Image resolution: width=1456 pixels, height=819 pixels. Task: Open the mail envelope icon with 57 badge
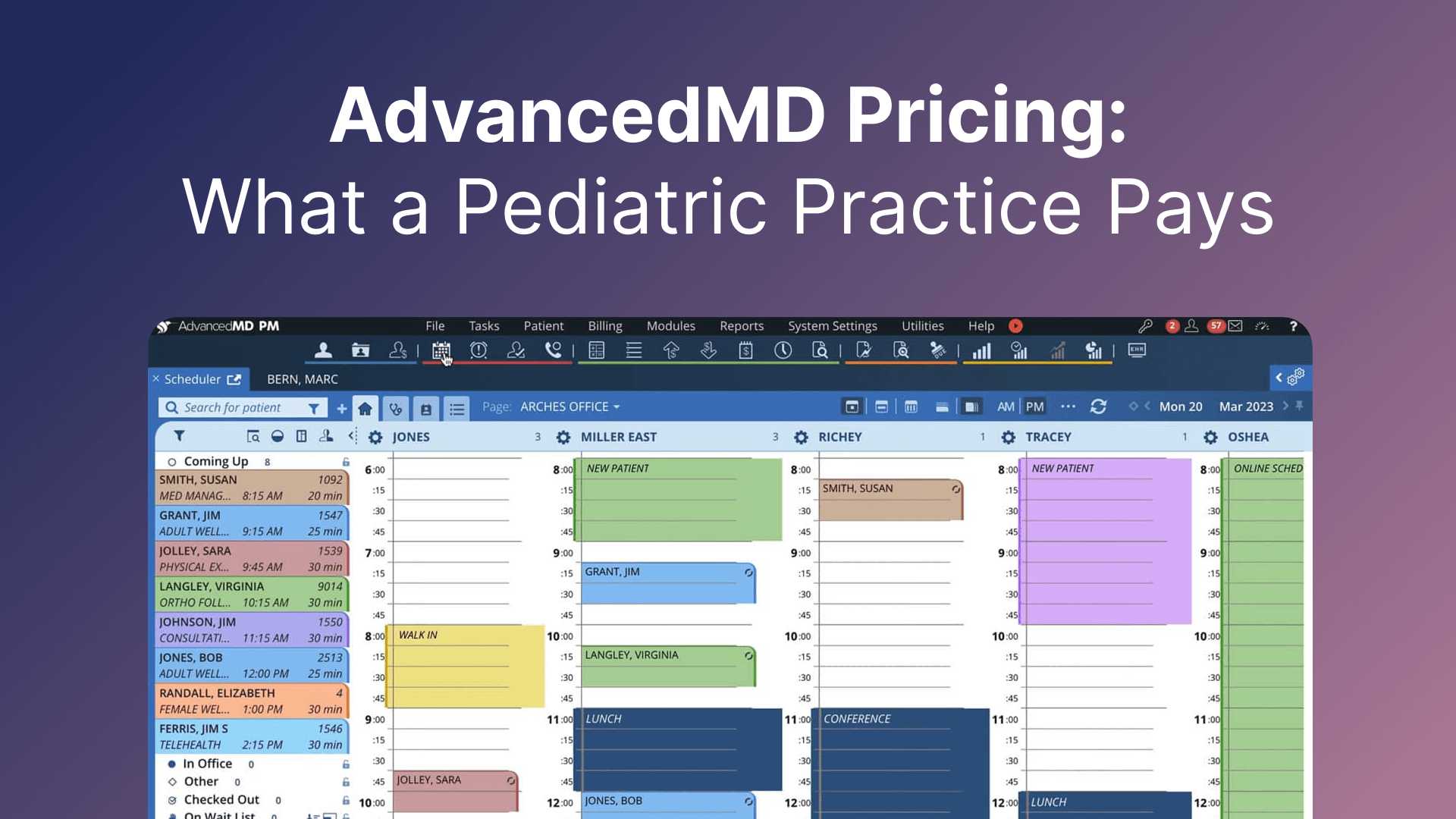1235,326
